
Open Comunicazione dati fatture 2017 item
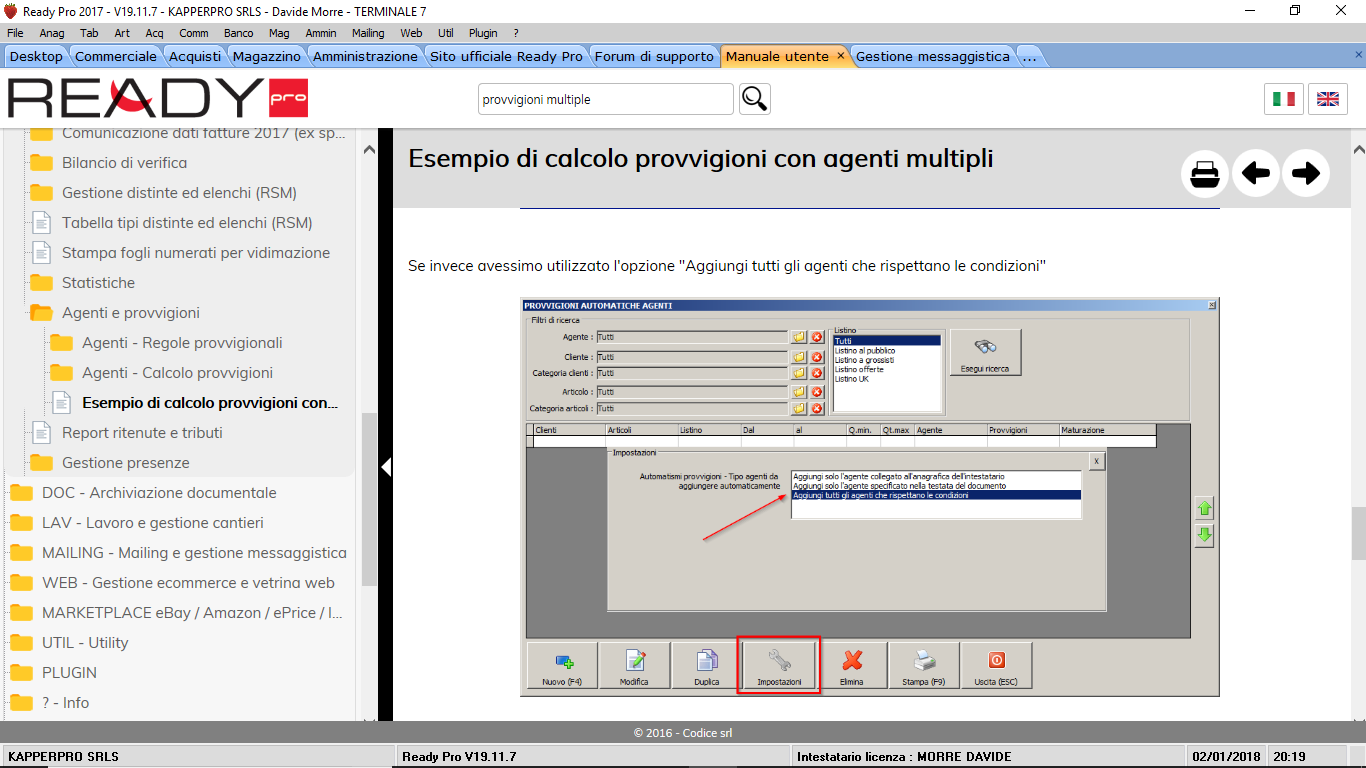[x=204, y=133]
